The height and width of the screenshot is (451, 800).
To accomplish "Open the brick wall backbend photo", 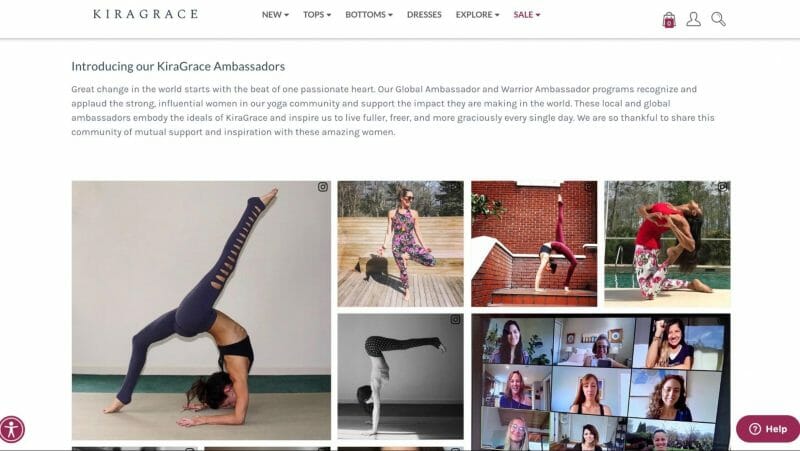I will pos(534,244).
